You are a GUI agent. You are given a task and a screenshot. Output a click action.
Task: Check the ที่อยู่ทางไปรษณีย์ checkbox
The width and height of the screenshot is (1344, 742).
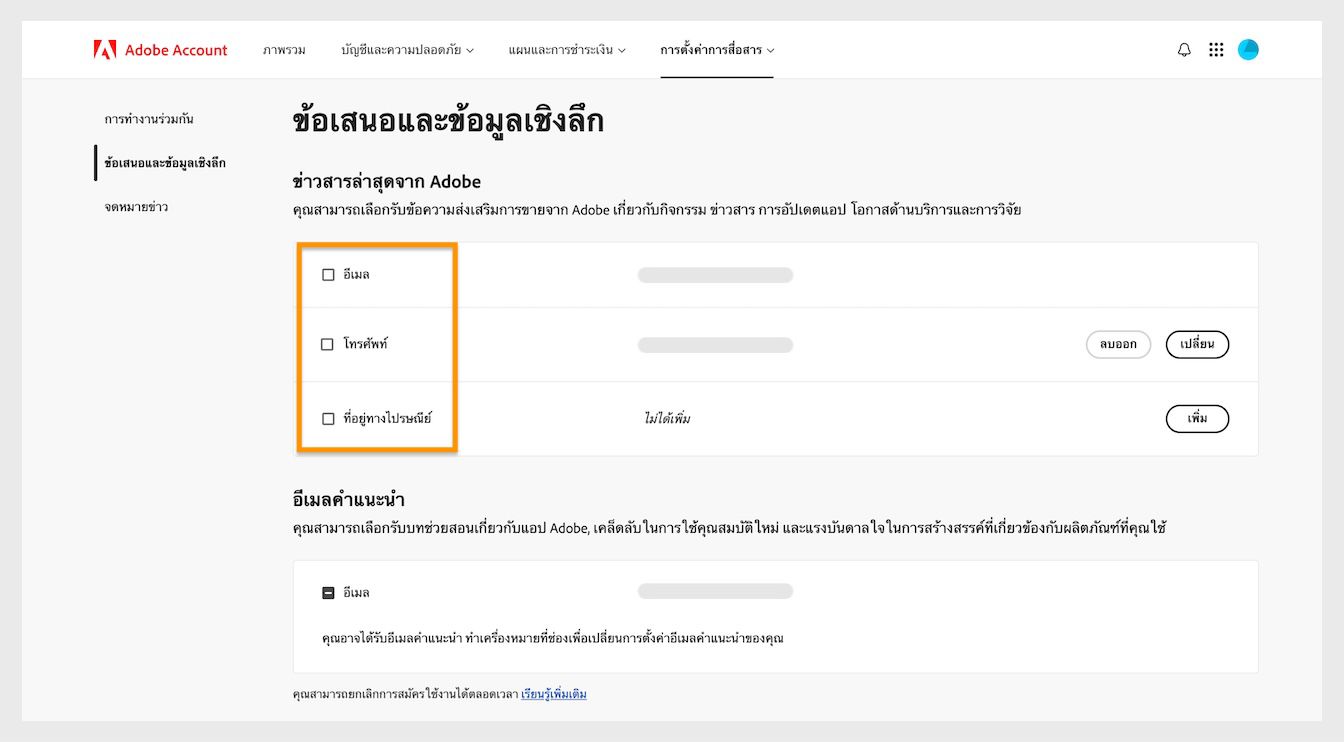point(328,418)
